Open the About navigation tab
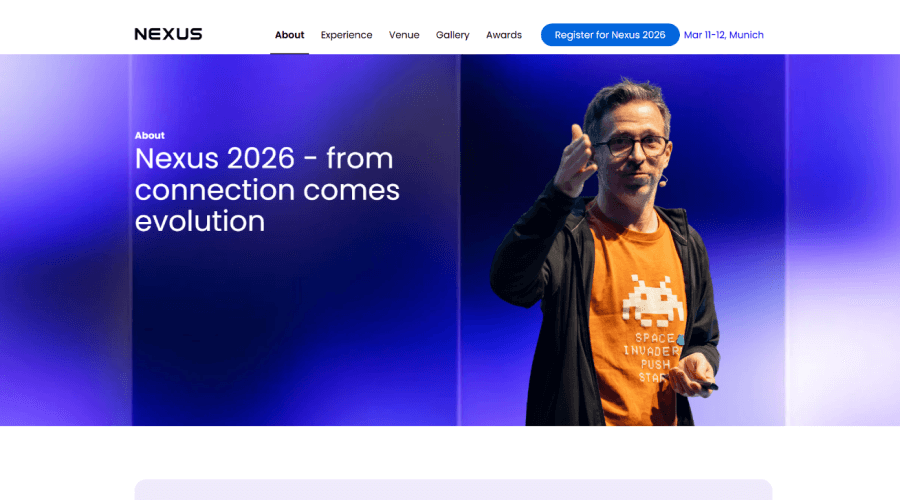This screenshot has height=500, width=900. click(x=289, y=35)
